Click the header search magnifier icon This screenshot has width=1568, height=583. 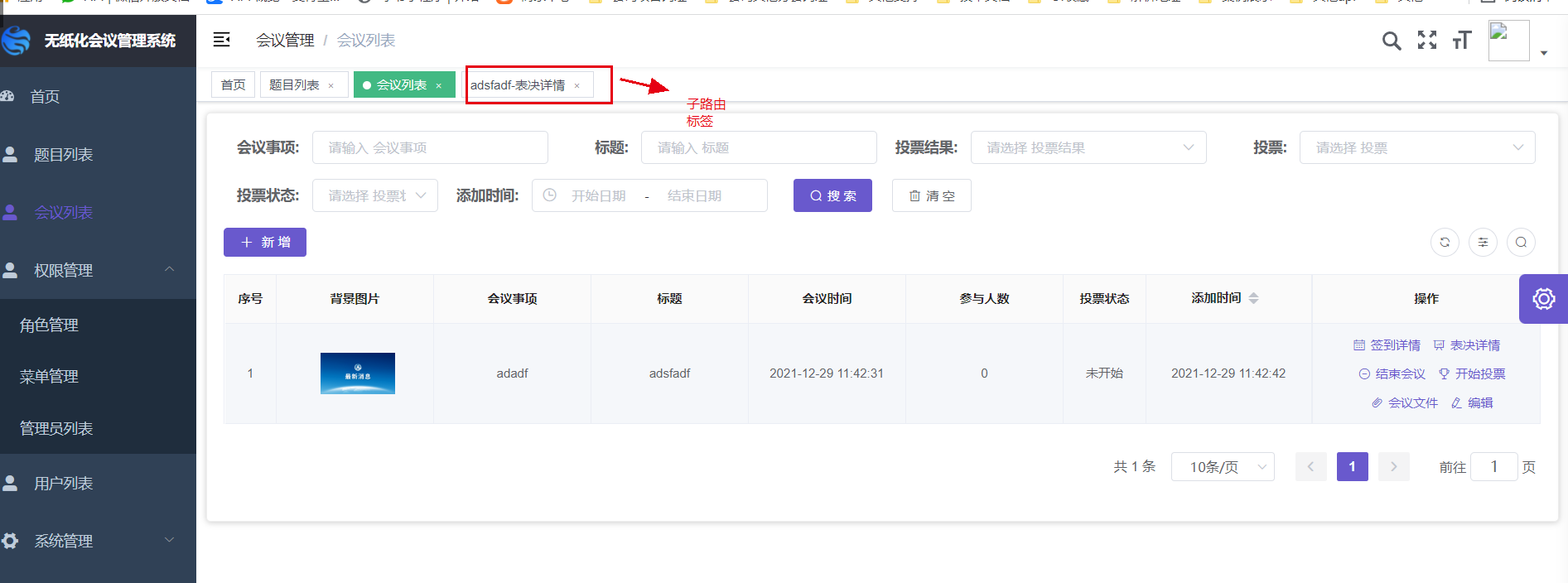click(1392, 41)
